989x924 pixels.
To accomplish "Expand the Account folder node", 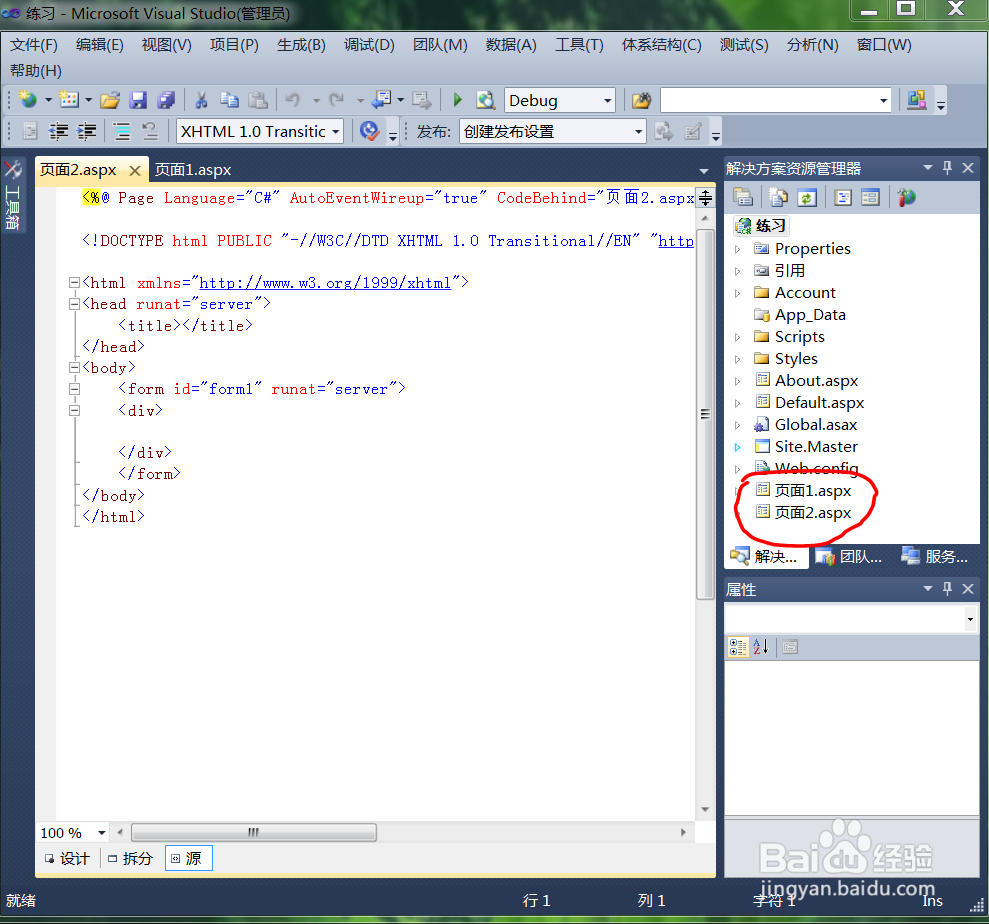I will [737, 293].
